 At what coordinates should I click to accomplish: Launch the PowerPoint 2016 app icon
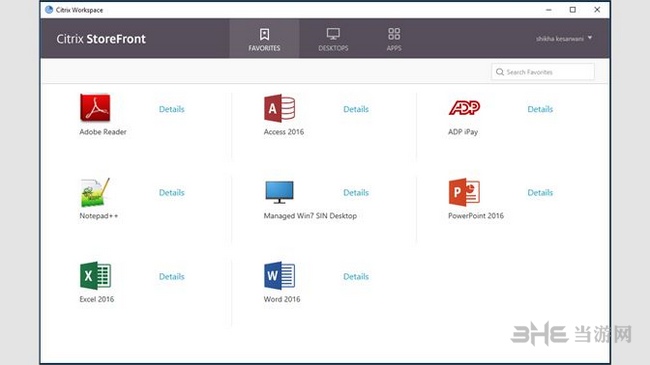[464, 192]
